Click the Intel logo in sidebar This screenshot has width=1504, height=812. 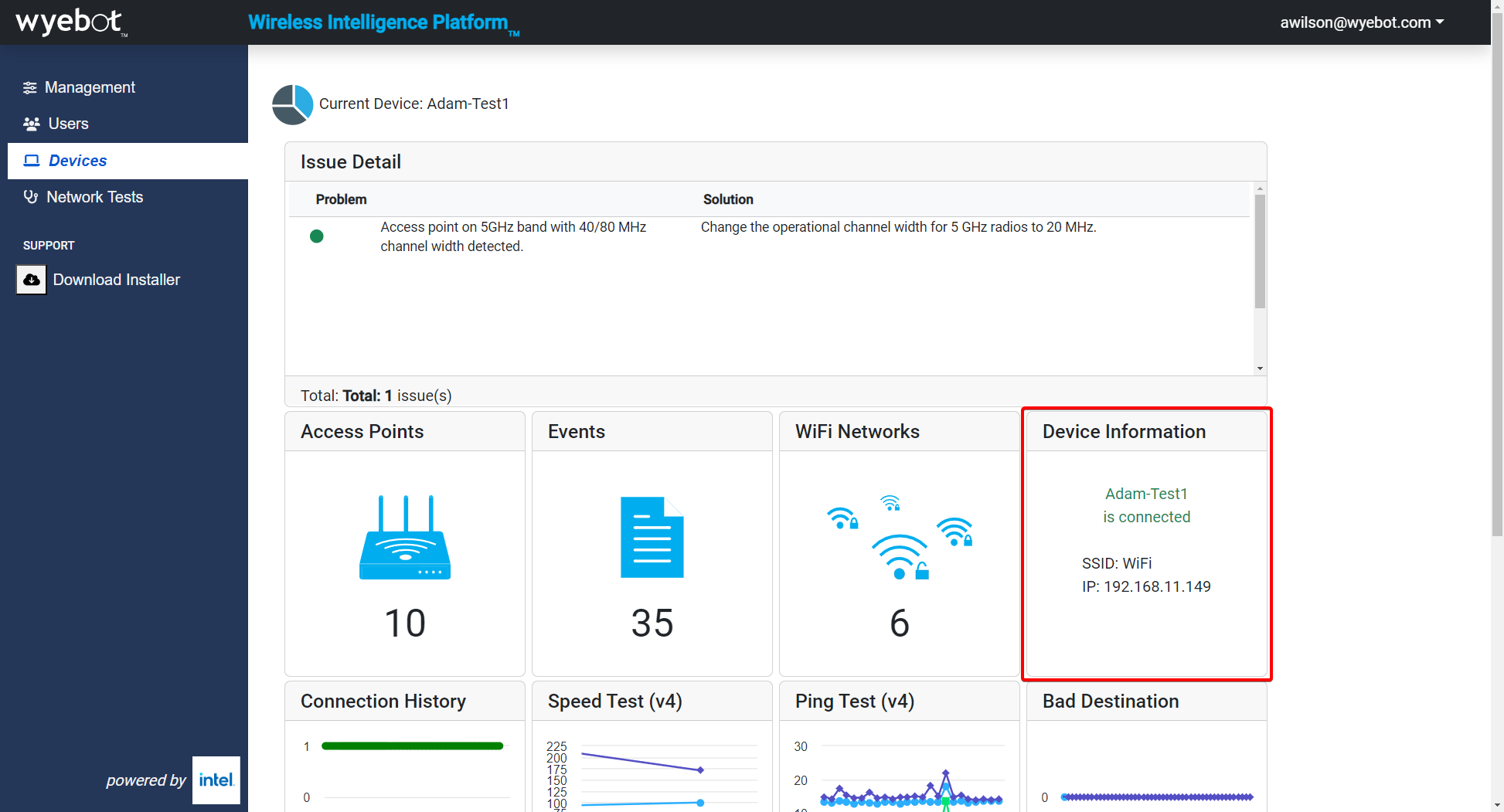pos(216,780)
